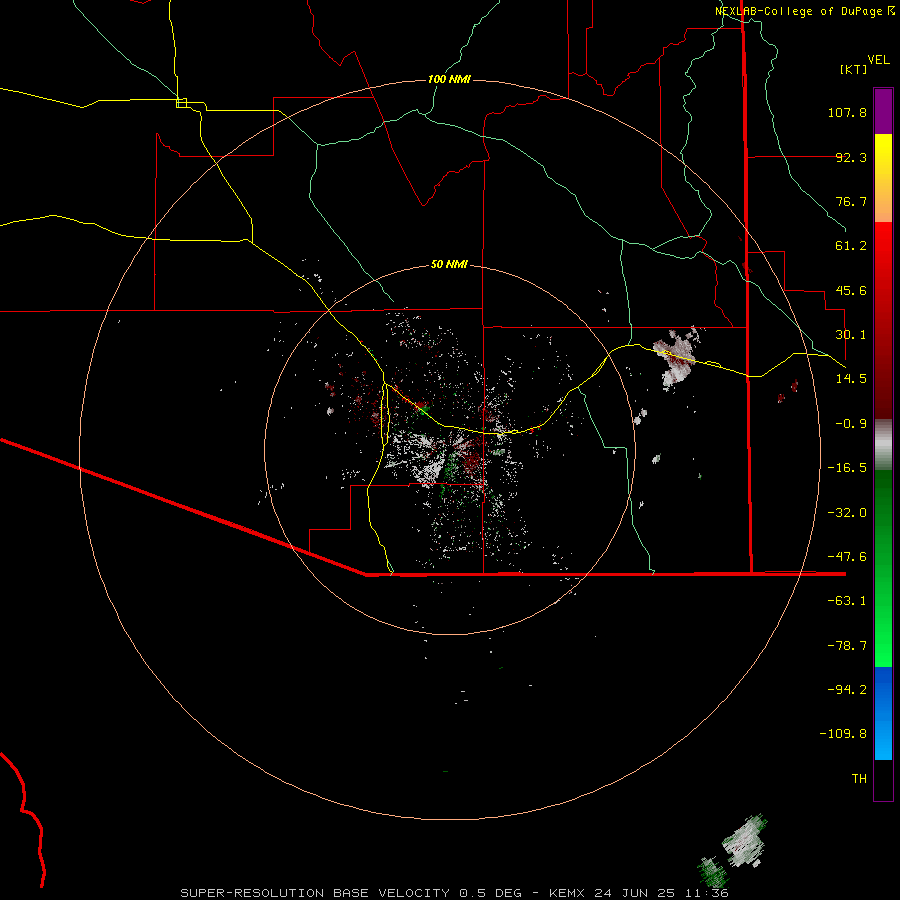Image resolution: width=900 pixels, height=900 pixels.
Task: Click the -47.6 velocity scale value
Action: coord(847,556)
